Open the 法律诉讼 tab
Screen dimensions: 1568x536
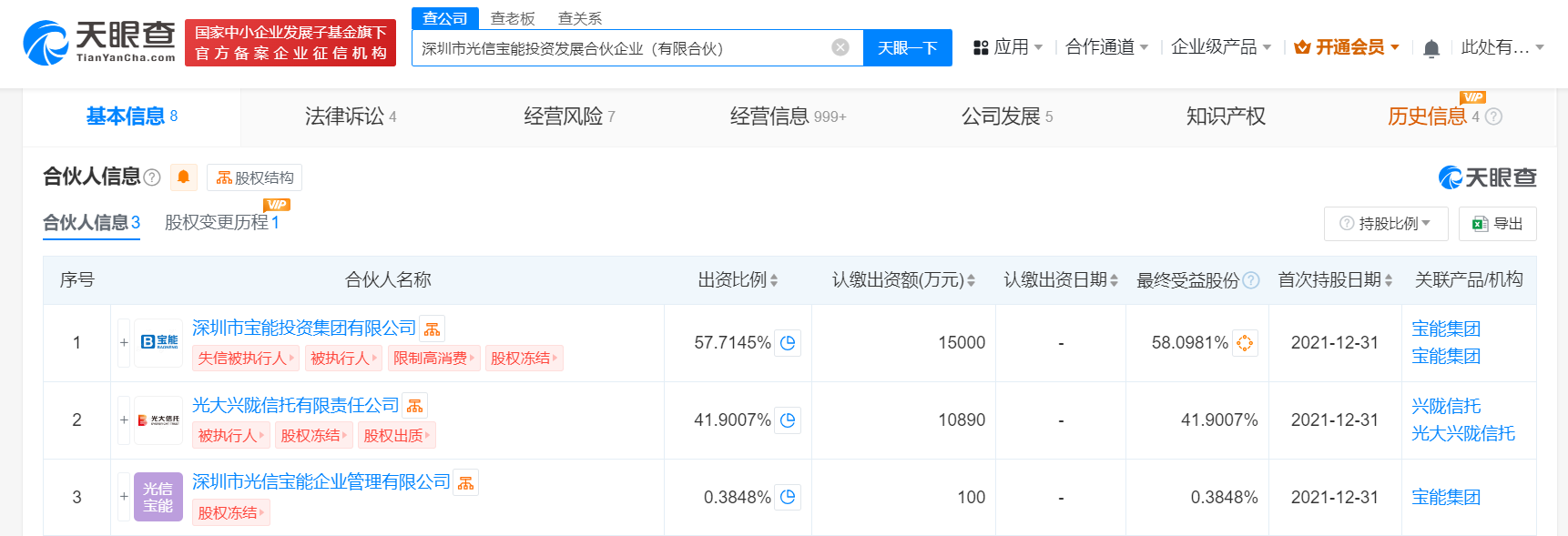[351, 116]
